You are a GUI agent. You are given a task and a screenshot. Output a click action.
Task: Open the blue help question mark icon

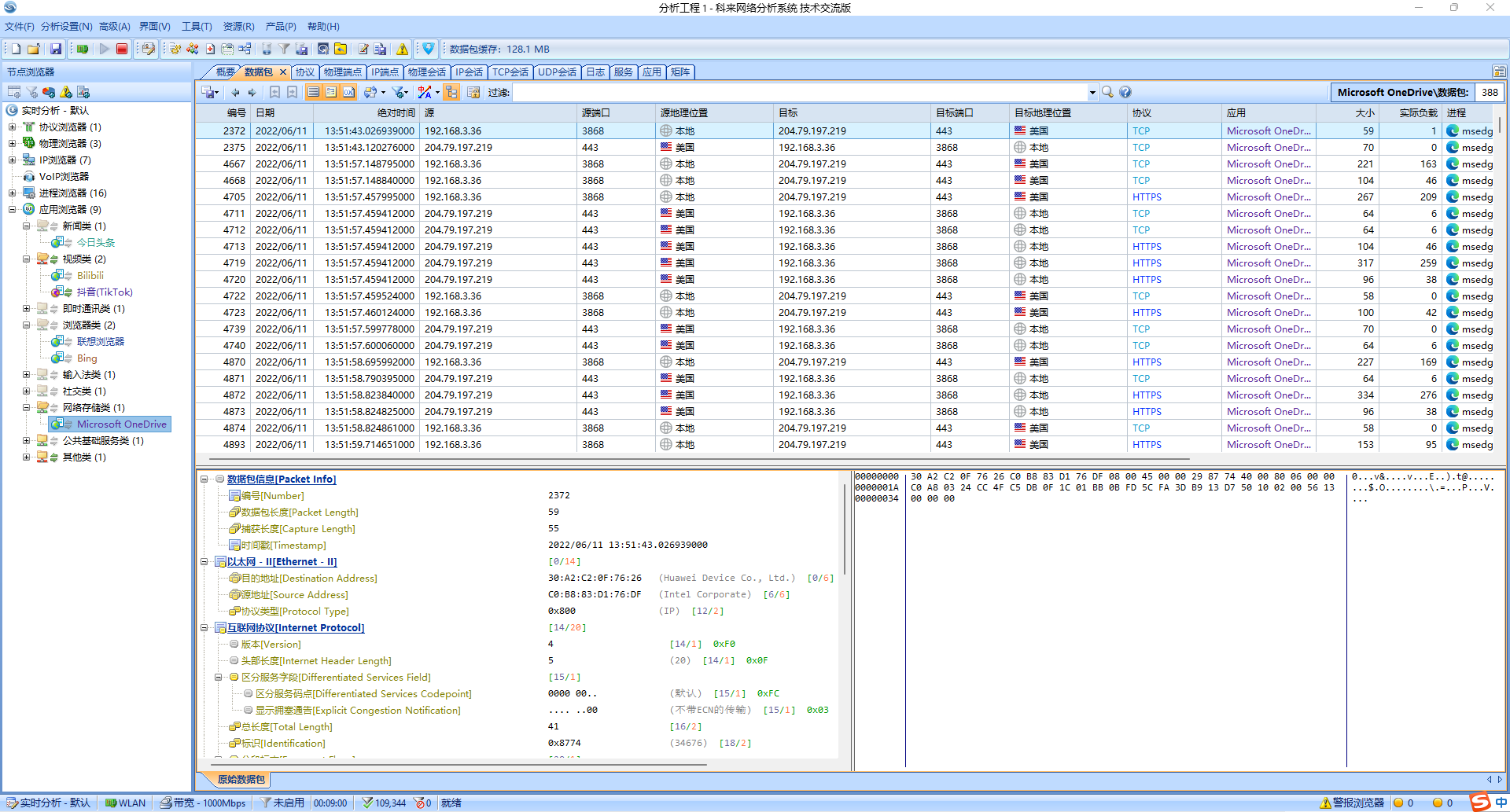(x=1125, y=92)
